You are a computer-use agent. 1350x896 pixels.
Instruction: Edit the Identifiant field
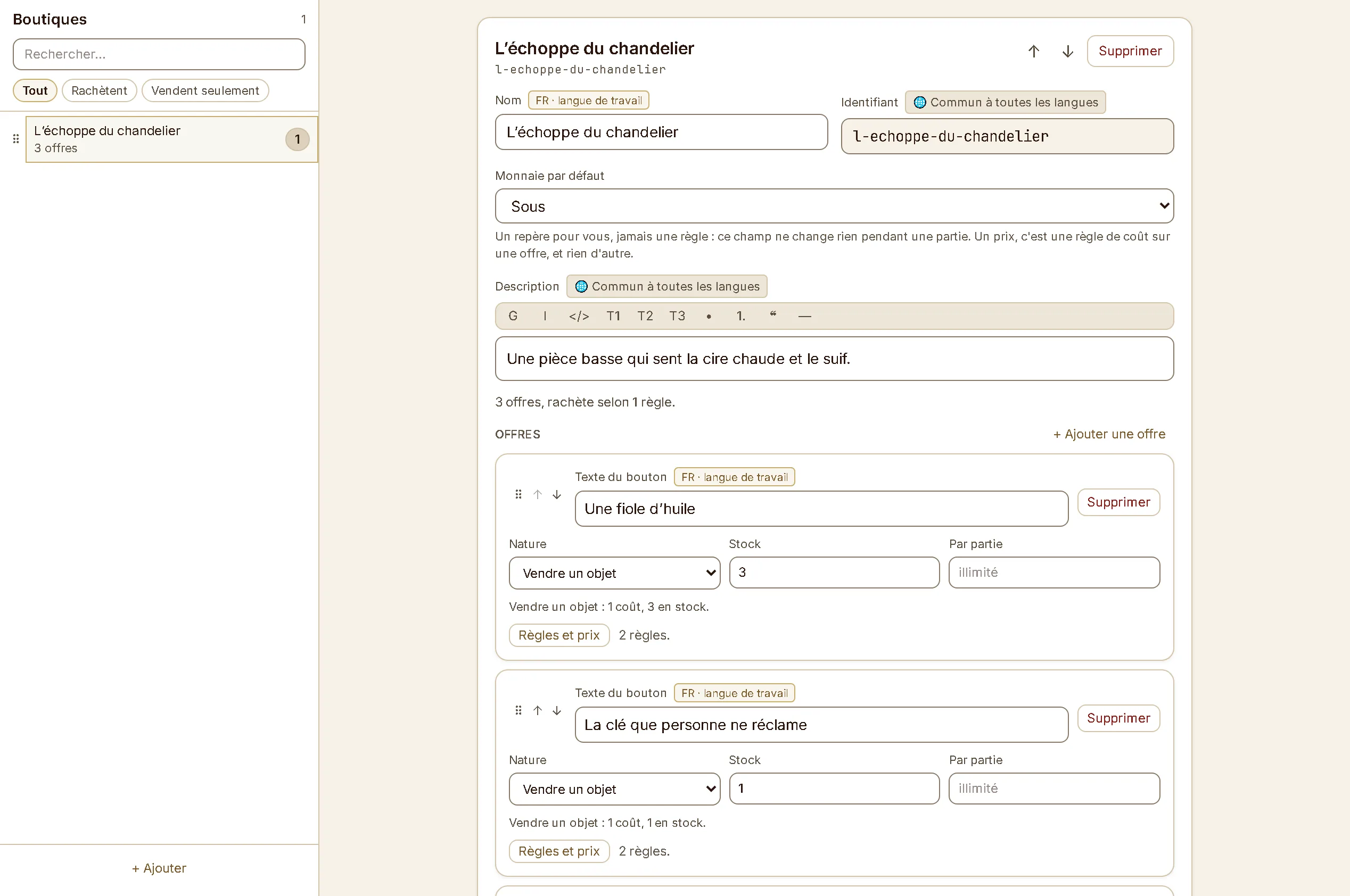[x=1007, y=136]
